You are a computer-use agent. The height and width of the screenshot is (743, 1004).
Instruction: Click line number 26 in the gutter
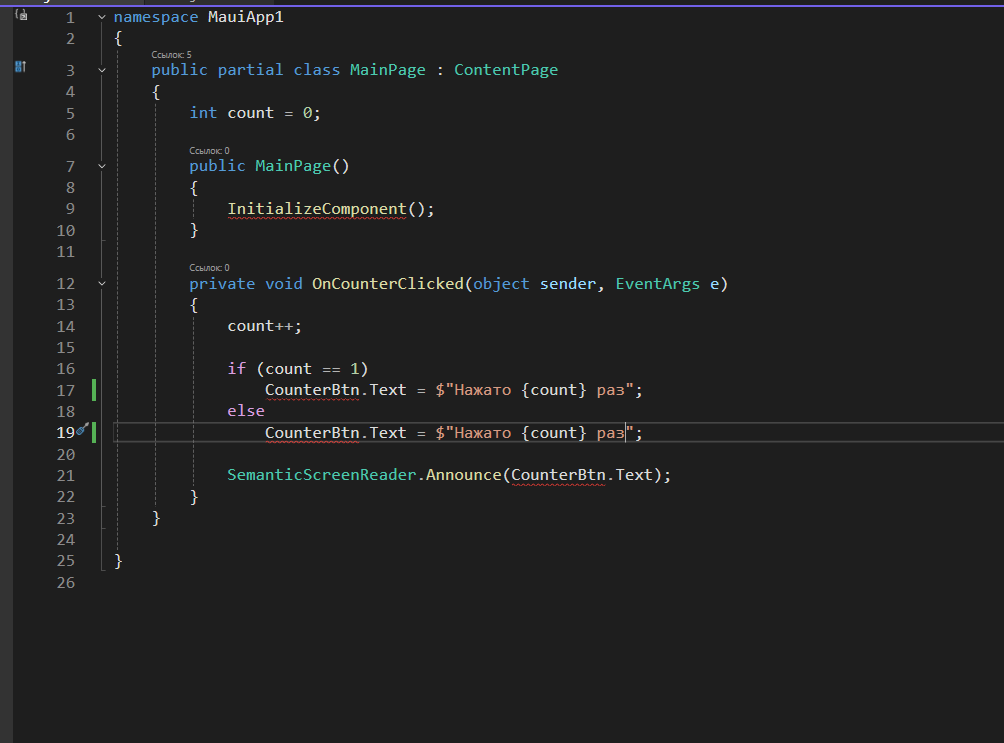[x=66, y=582]
